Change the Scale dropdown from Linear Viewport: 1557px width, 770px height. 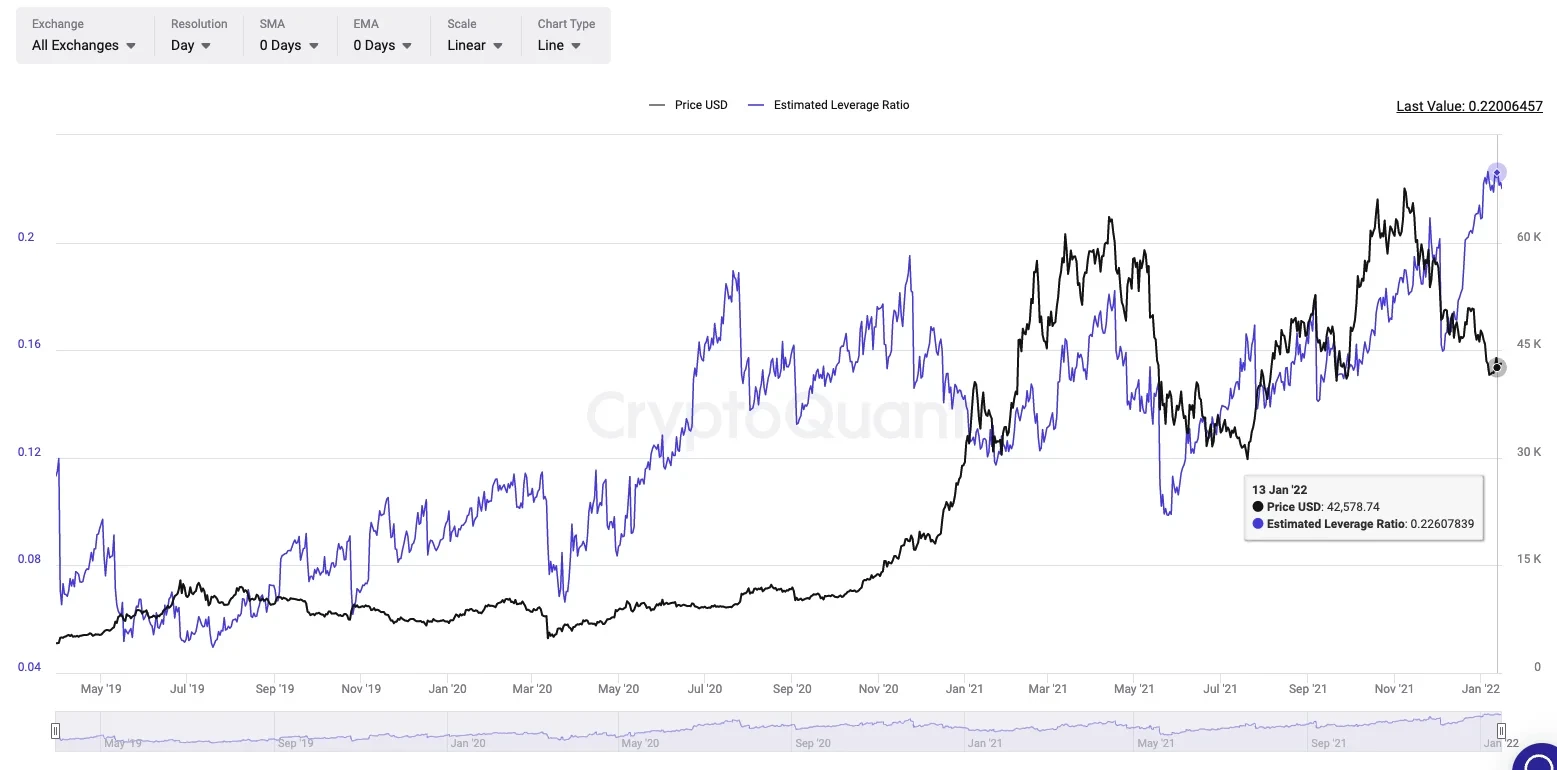475,45
